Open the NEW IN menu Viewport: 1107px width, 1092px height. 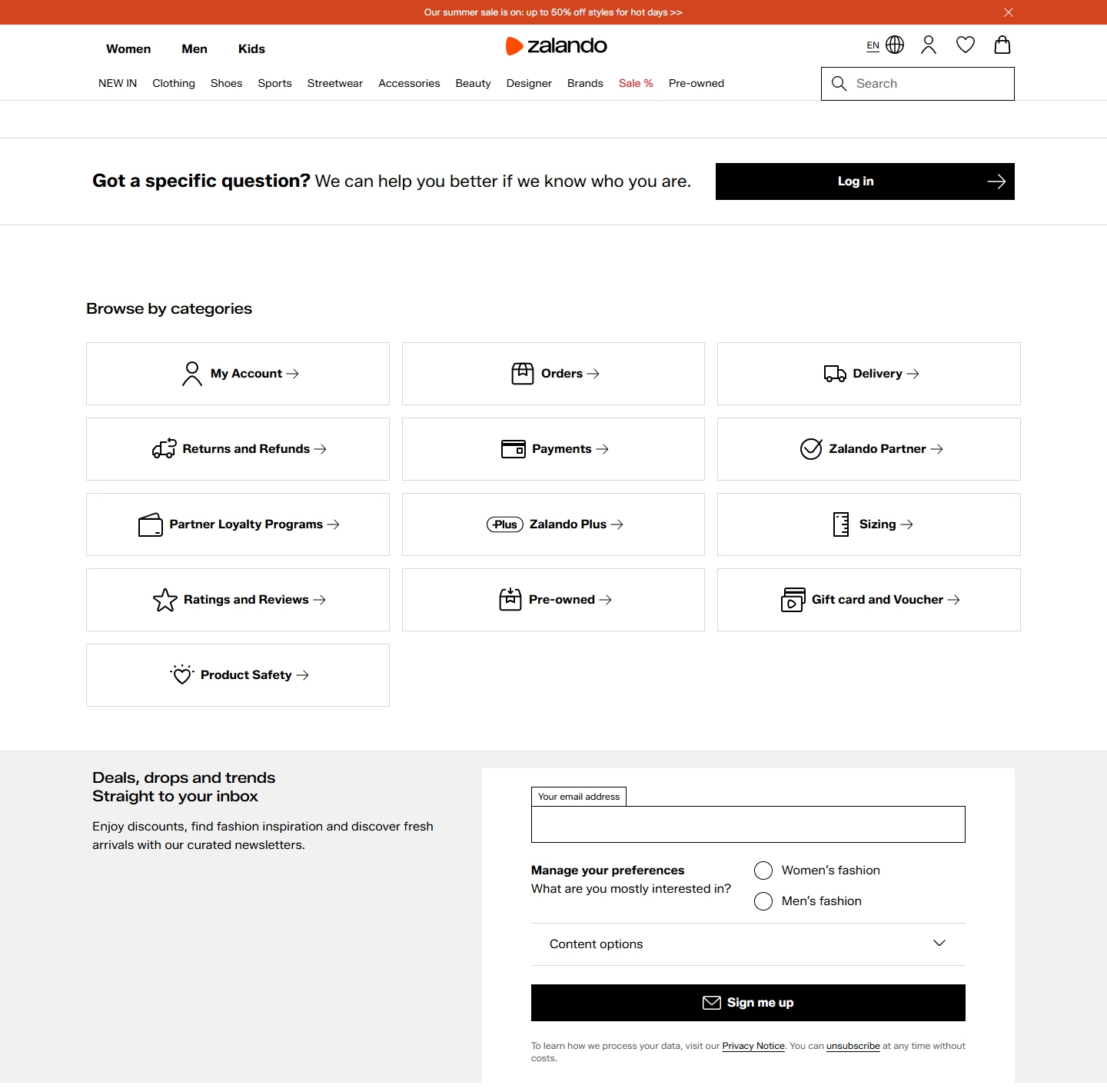coord(118,84)
